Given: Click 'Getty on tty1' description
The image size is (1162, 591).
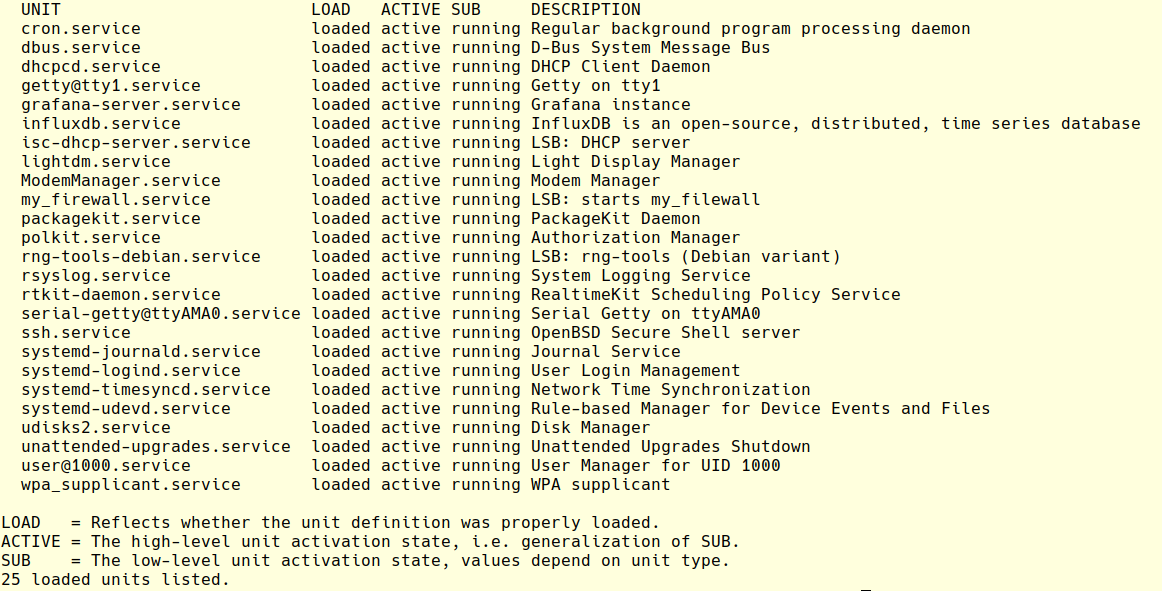Looking at the screenshot, I should coord(595,86).
